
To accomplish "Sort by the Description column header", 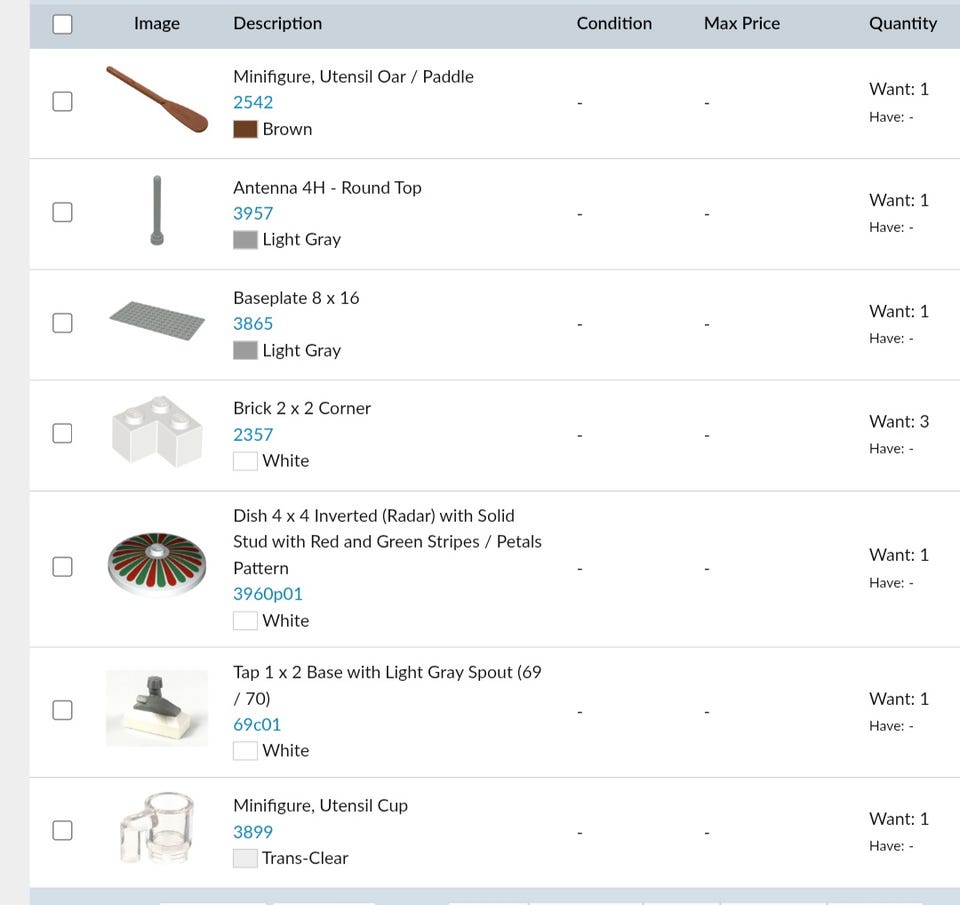I will (277, 23).
